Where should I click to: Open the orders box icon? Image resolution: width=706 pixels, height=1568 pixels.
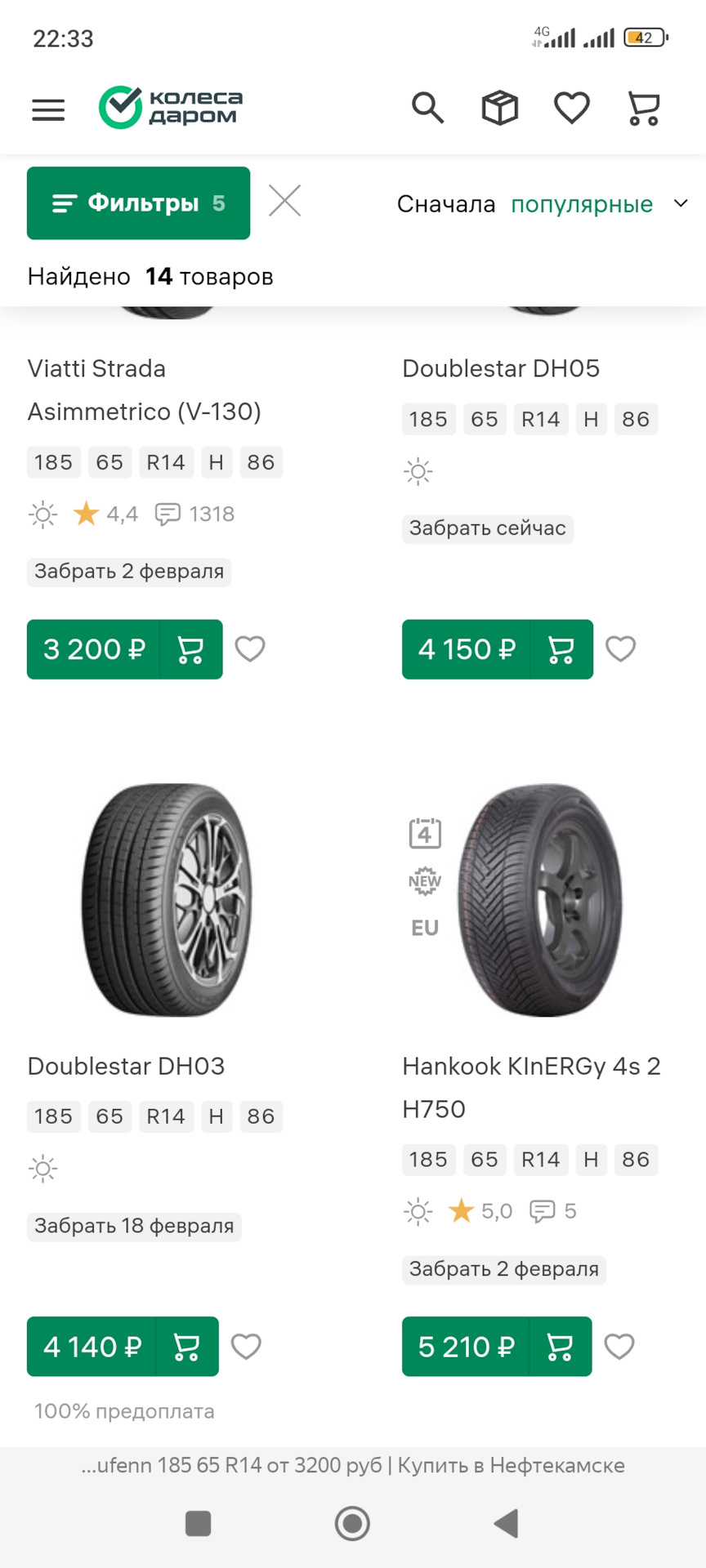click(499, 108)
